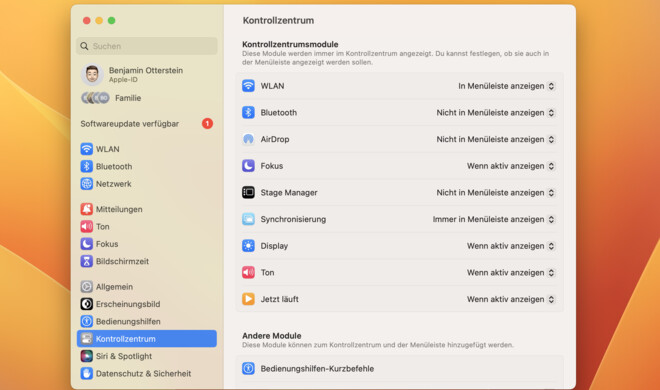Screen dimensions: 660x390
Task: Open Jetzt läuft display dropdown
Action: click(x=511, y=299)
